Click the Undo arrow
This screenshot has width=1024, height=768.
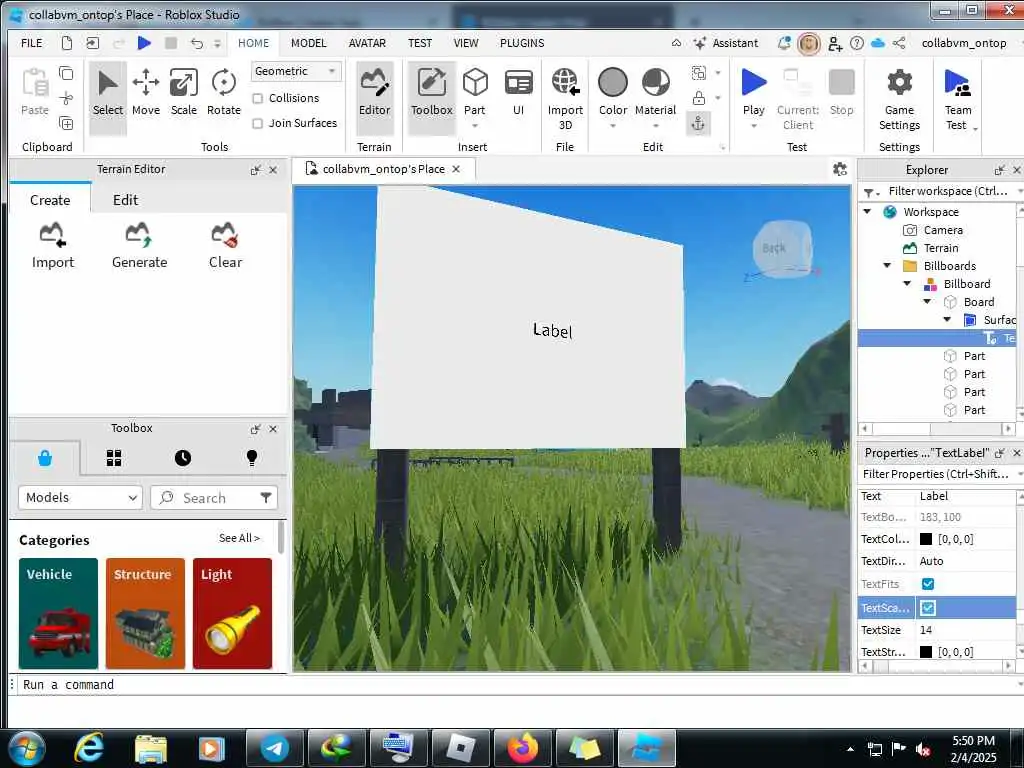[x=197, y=43]
